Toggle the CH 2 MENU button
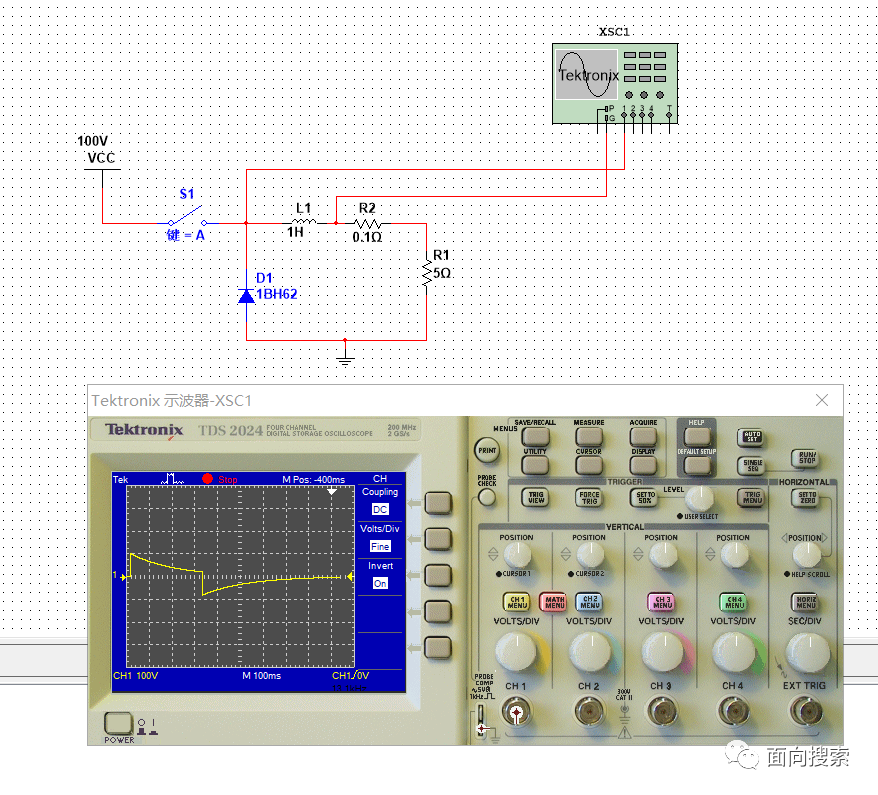This screenshot has width=878, height=795. tap(590, 602)
